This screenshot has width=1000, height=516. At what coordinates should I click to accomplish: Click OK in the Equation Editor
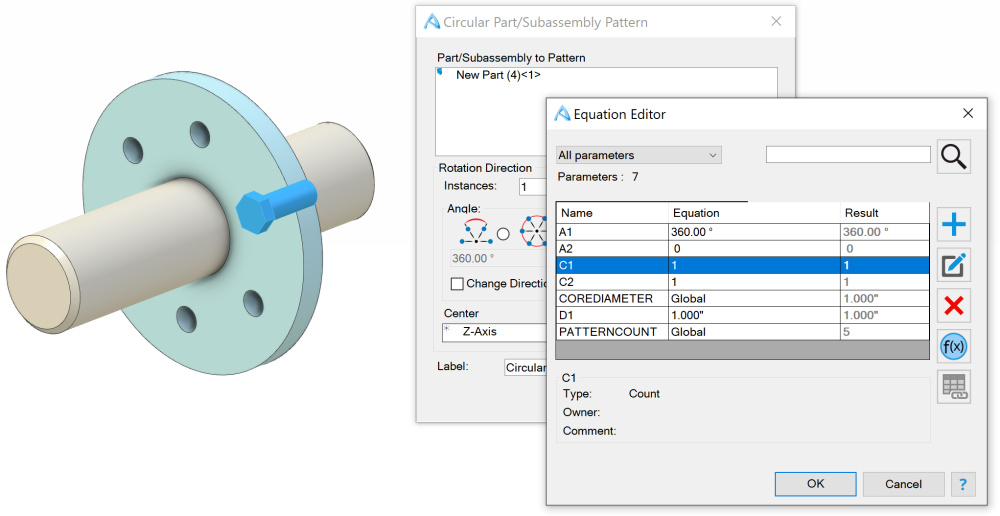tap(816, 484)
